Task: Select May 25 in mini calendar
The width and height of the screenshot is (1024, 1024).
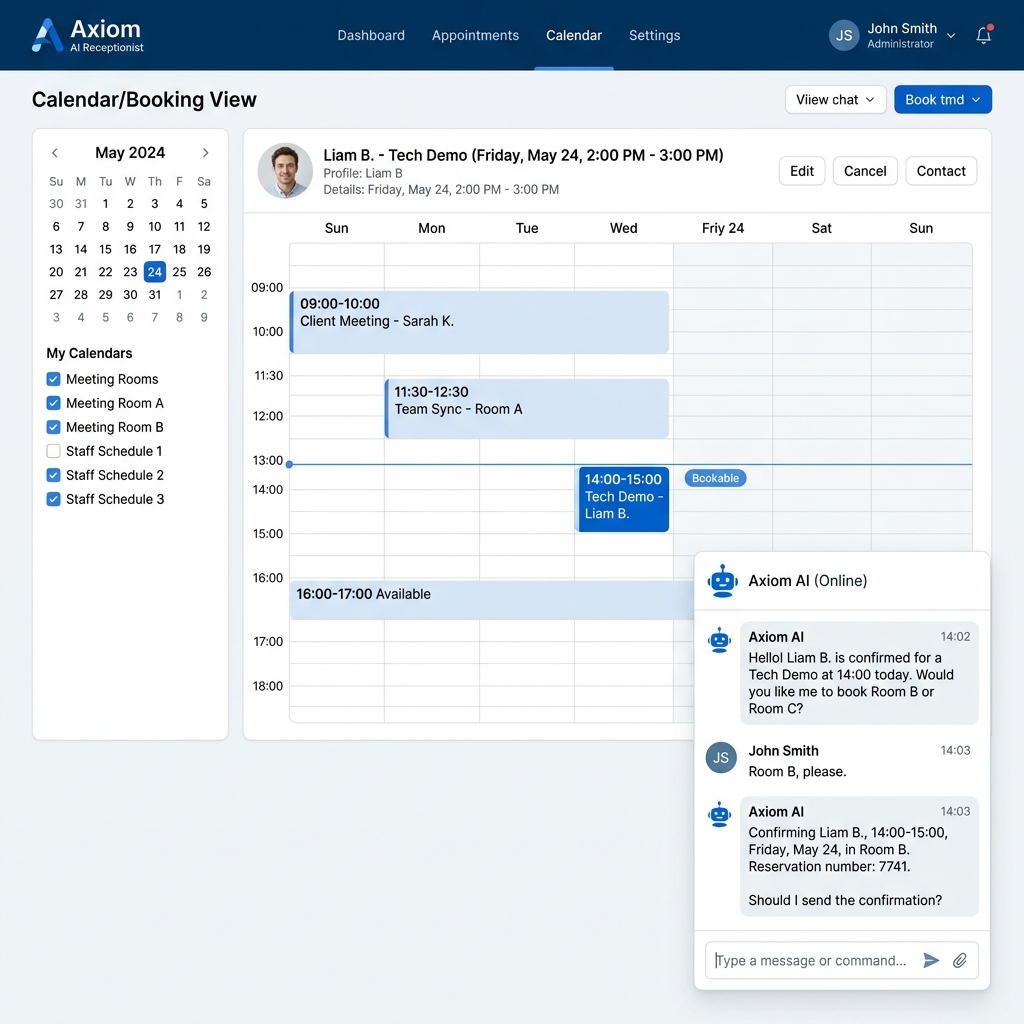Action: pyautogui.click(x=180, y=272)
